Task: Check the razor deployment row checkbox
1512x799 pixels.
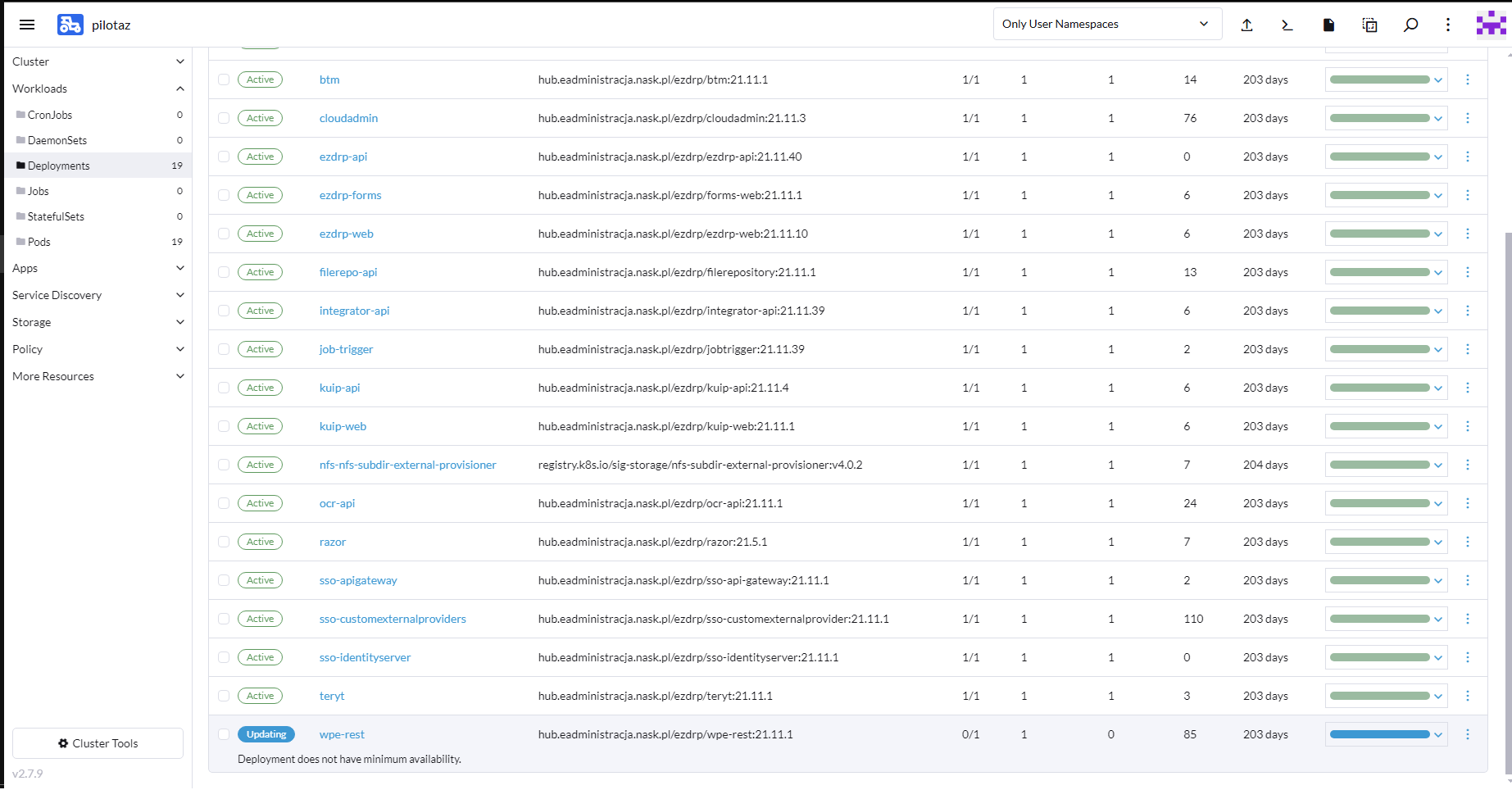Action: 224,542
